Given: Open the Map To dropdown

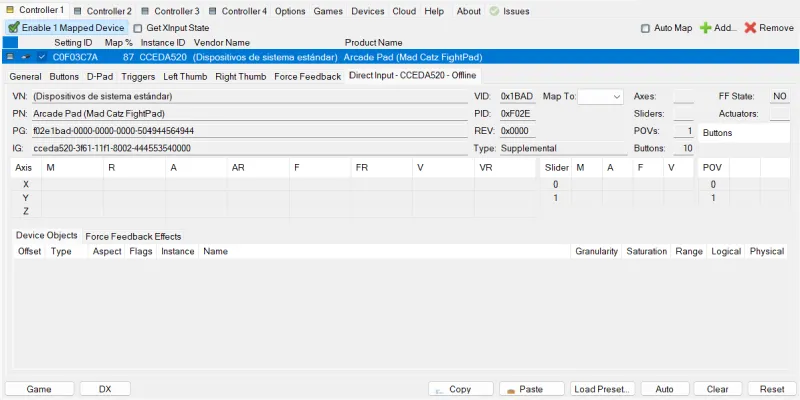Looking at the screenshot, I should 600,96.
